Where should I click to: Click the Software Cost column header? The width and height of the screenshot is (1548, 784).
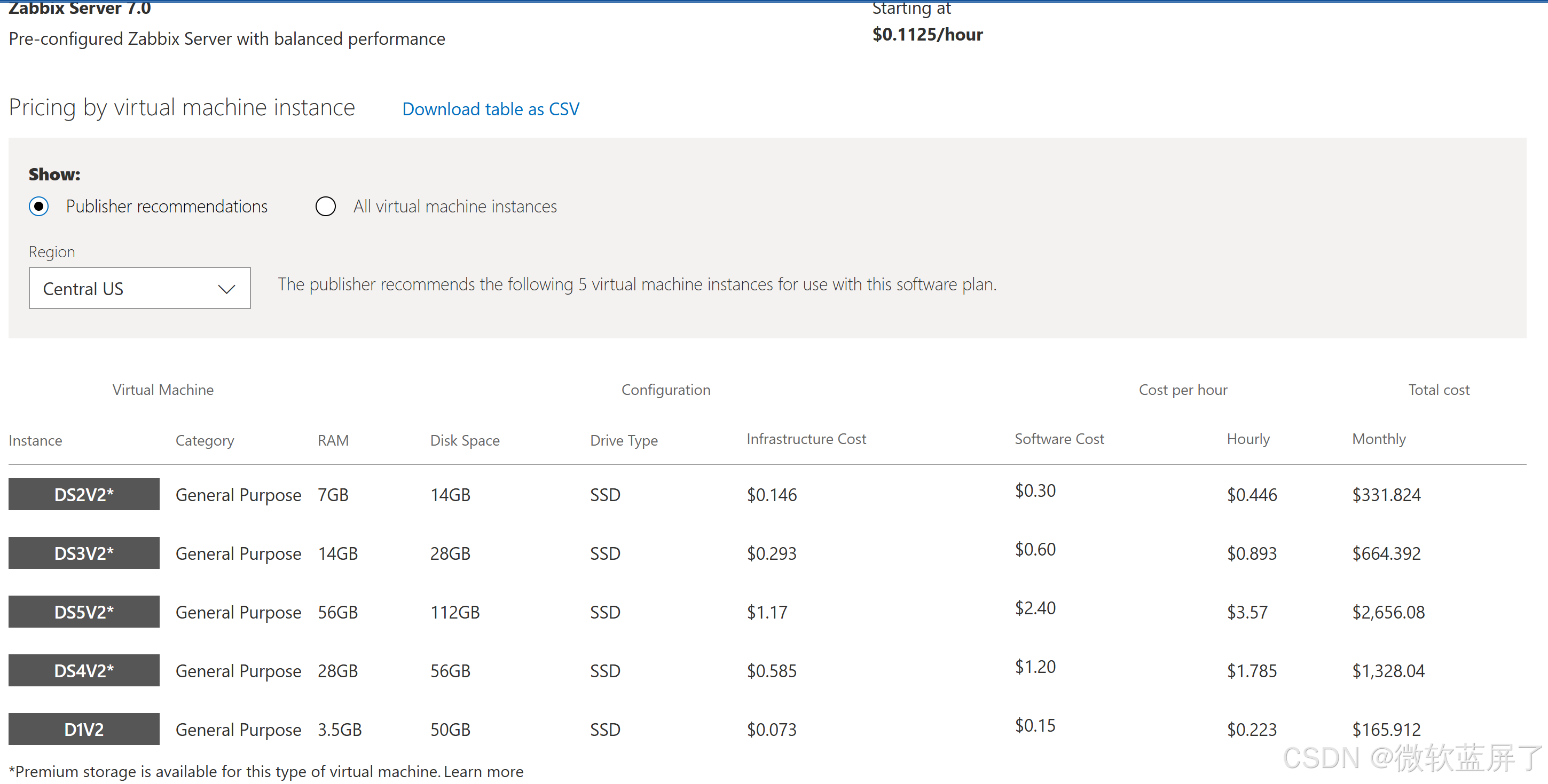tap(1059, 439)
